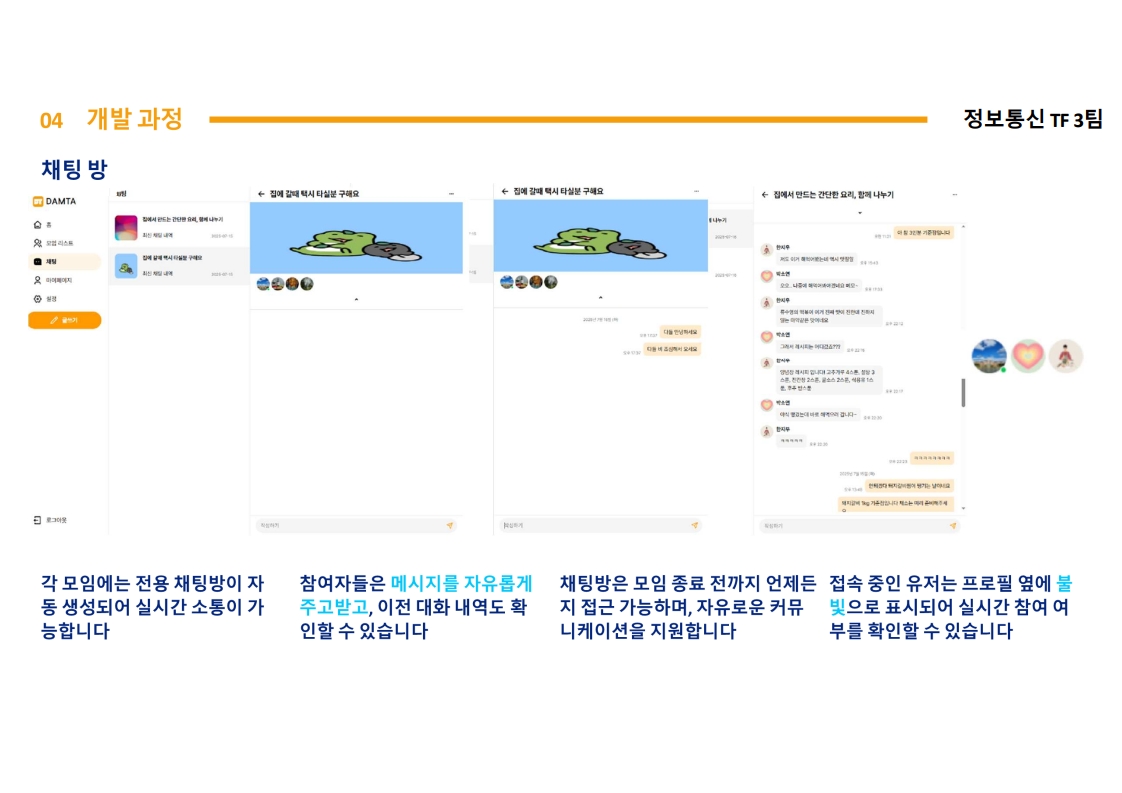Click the '채팅 방' section title
Screen dimensions: 1122x793
pyautogui.click(x=74, y=170)
